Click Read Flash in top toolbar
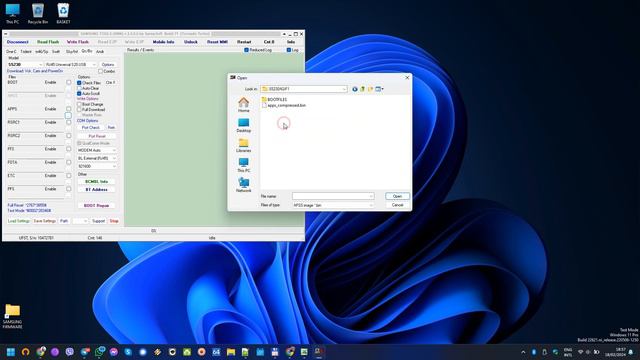Image resolution: width=640 pixels, height=360 pixels. (x=48, y=42)
